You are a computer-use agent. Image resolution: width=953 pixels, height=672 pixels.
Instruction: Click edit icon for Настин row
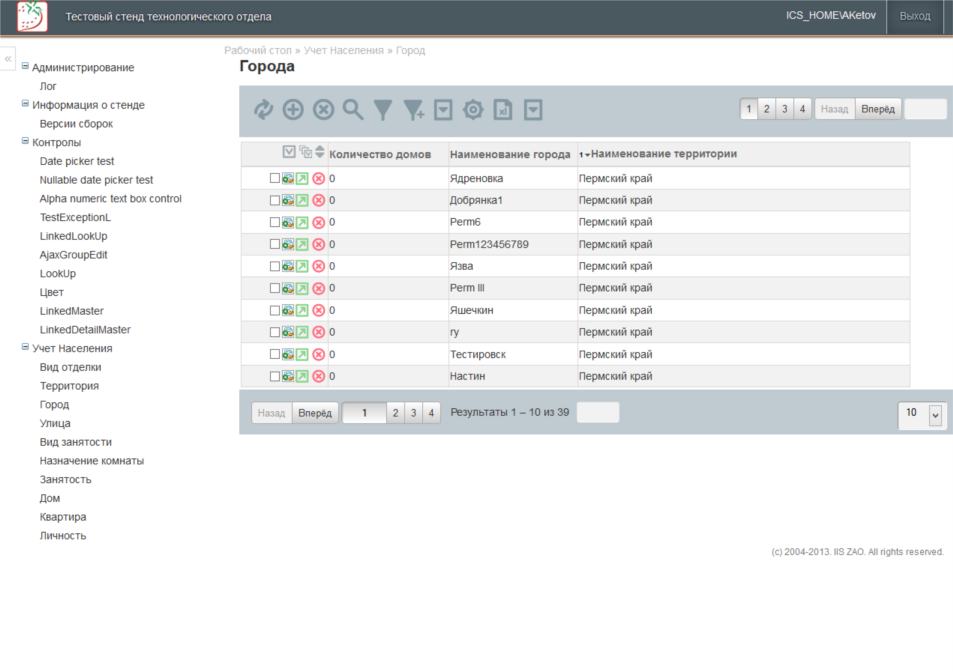point(288,376)
